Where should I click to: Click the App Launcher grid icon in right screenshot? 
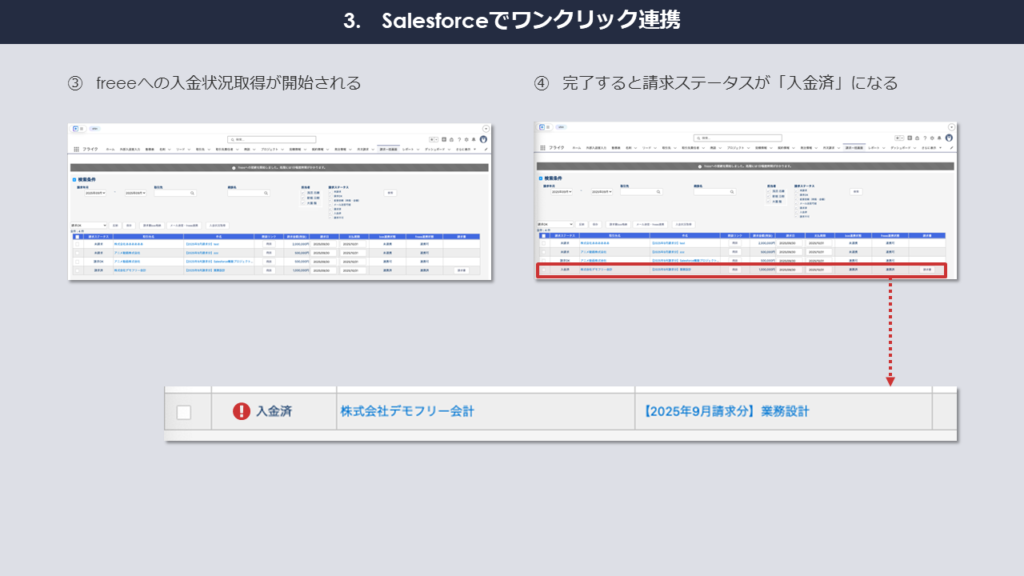[x=543, y=148]
